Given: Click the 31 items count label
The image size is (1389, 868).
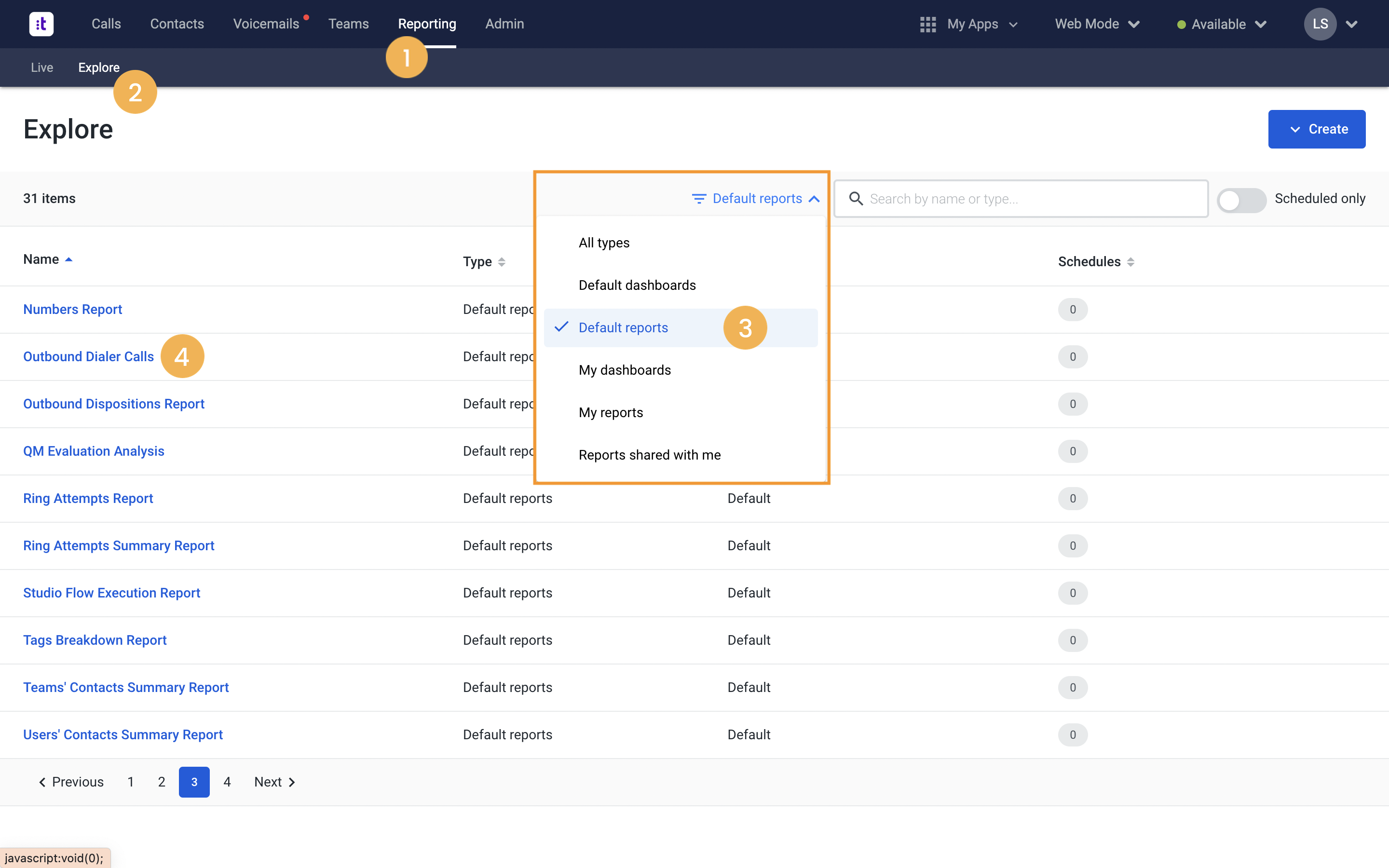Looking at the screenshot, I should [x=49, y=199].
